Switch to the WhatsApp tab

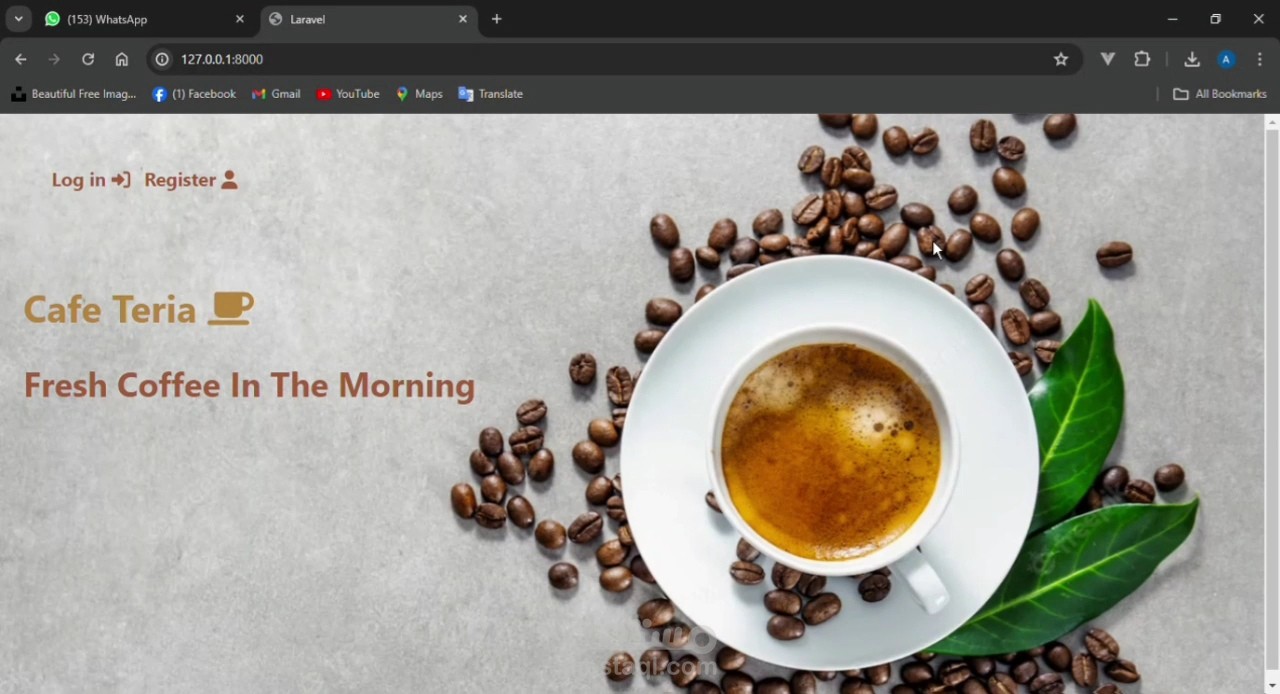click(x=145, y=19)
